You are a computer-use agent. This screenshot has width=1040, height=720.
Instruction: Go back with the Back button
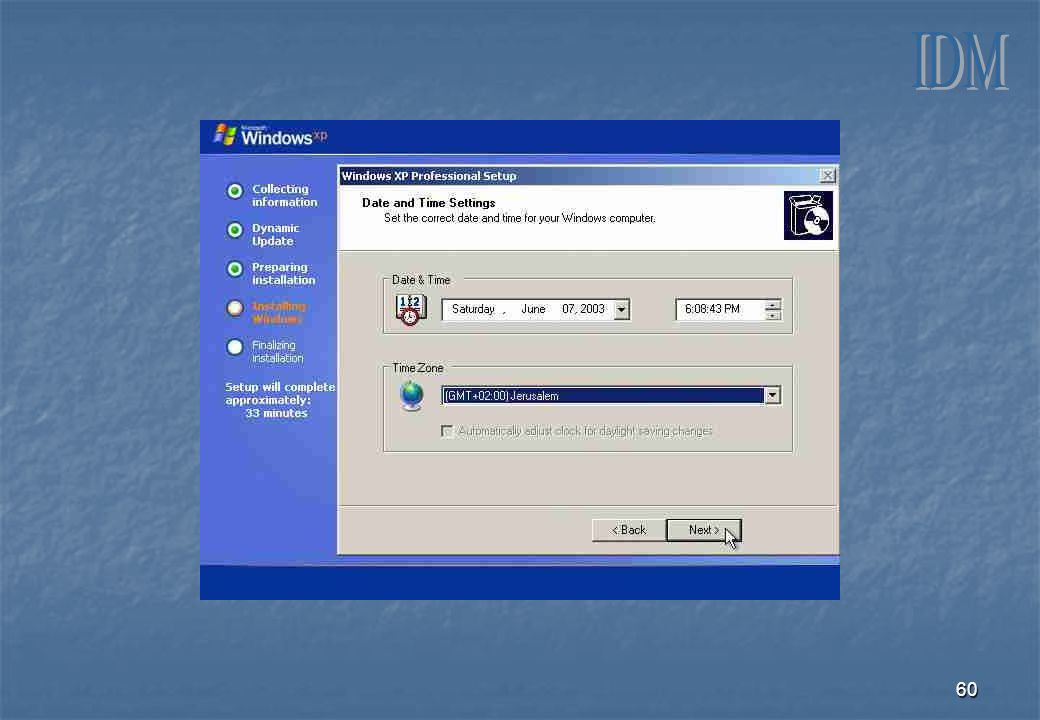(x=629, y=530)
